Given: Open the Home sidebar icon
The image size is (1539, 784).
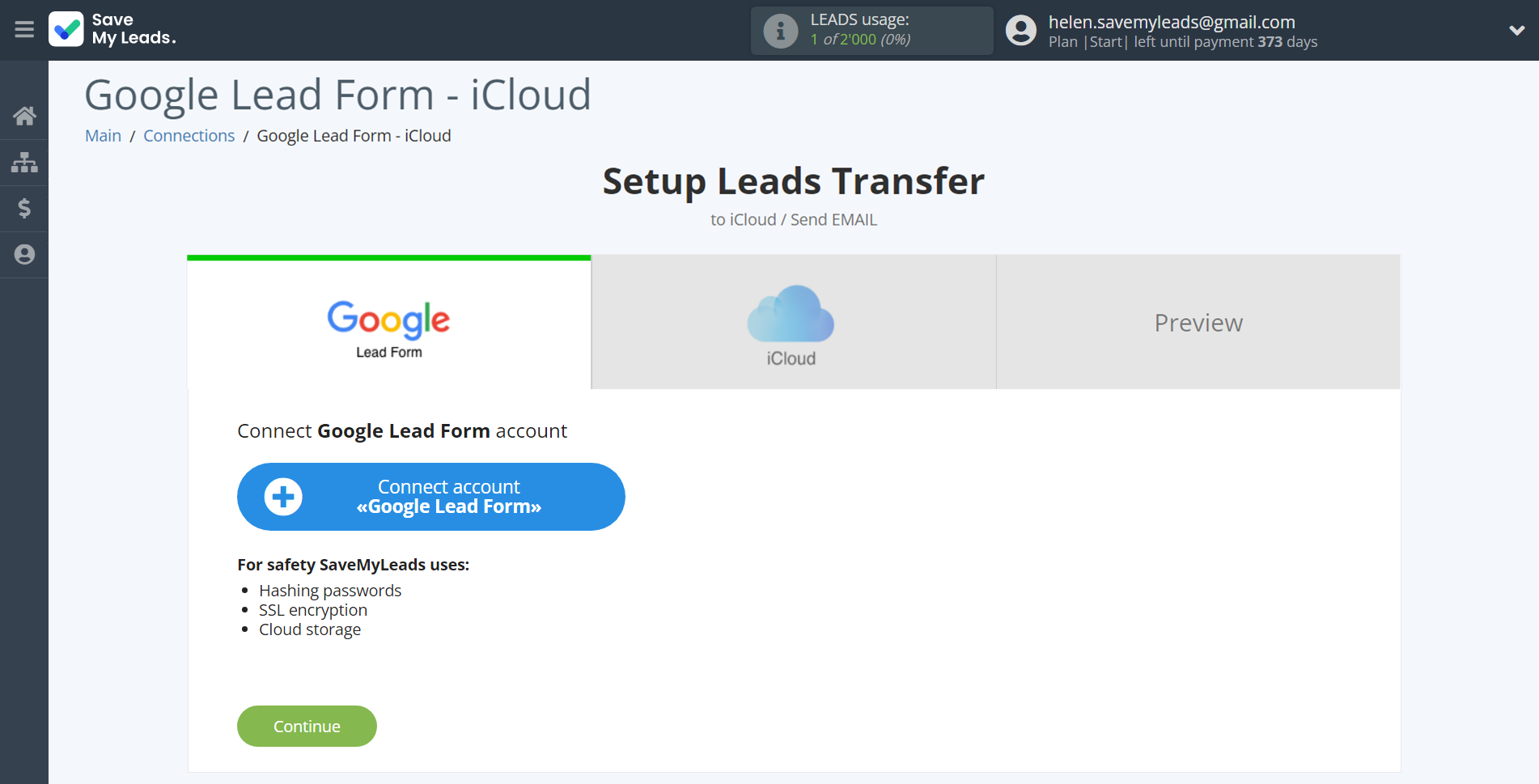Looking at the screenshot, I should click(x=24, y=117).
